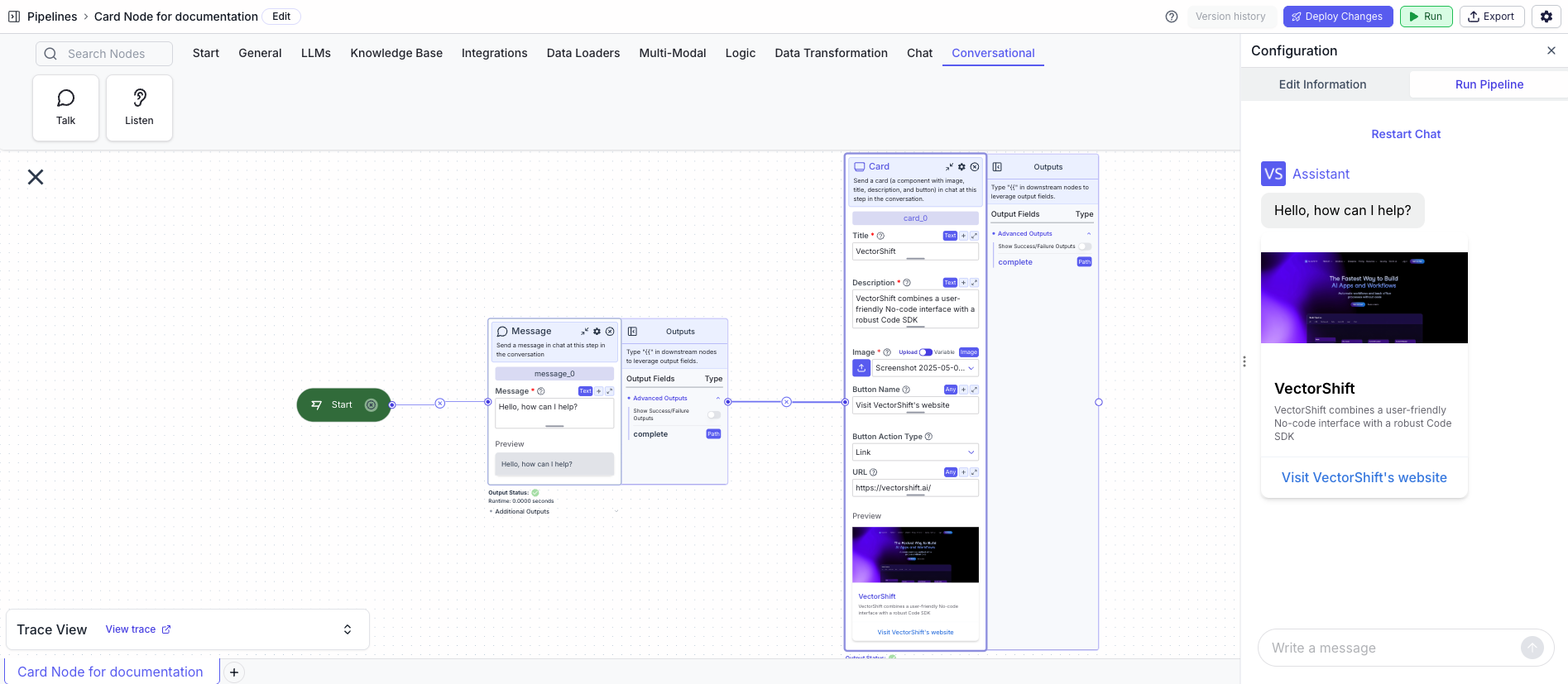Click the Start node

point(343,404)
